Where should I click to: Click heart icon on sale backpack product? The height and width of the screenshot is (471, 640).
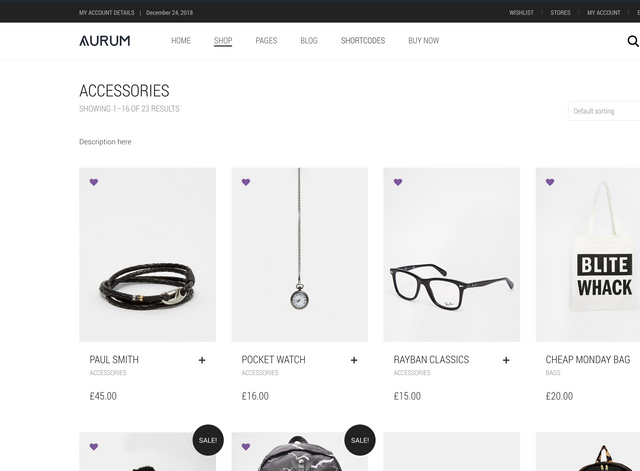pos(246,447)
